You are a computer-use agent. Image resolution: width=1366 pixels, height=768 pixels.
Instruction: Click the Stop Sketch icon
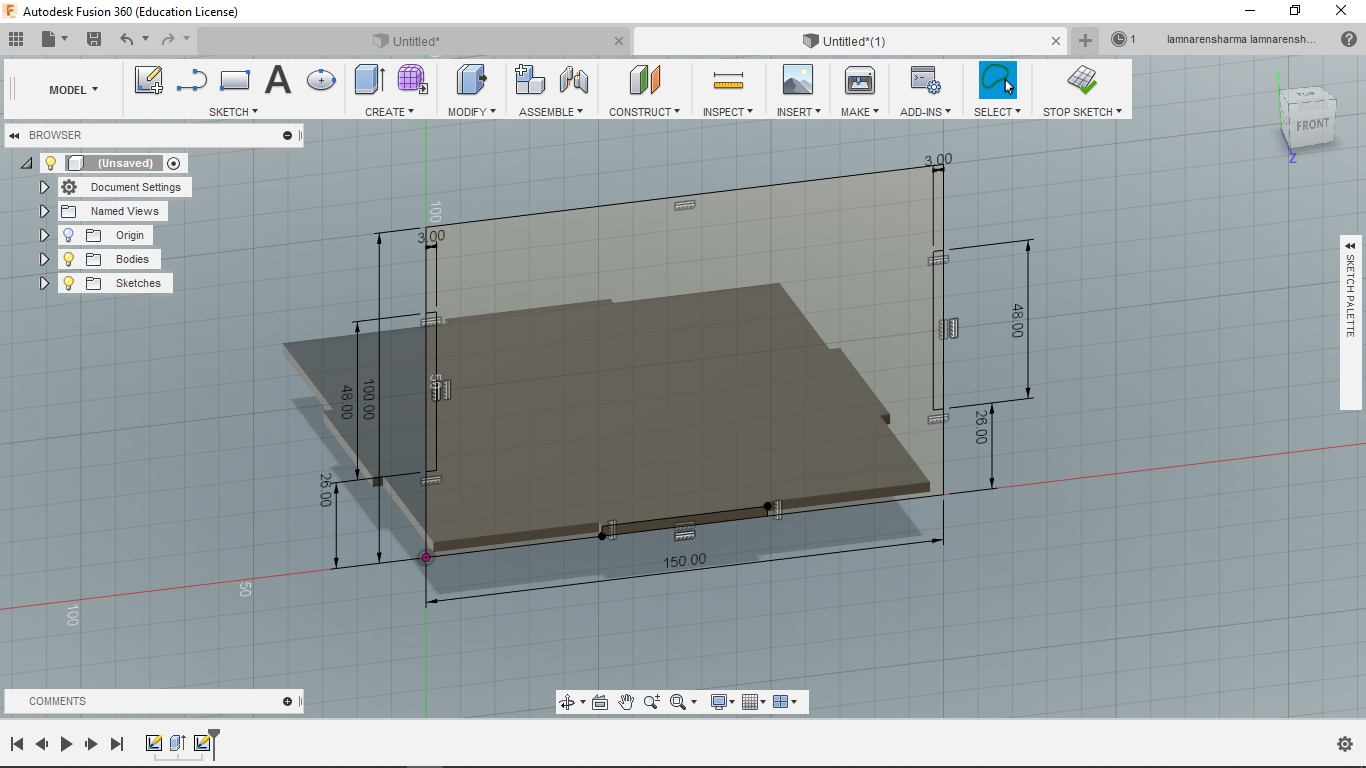(x=1081, y=80)
